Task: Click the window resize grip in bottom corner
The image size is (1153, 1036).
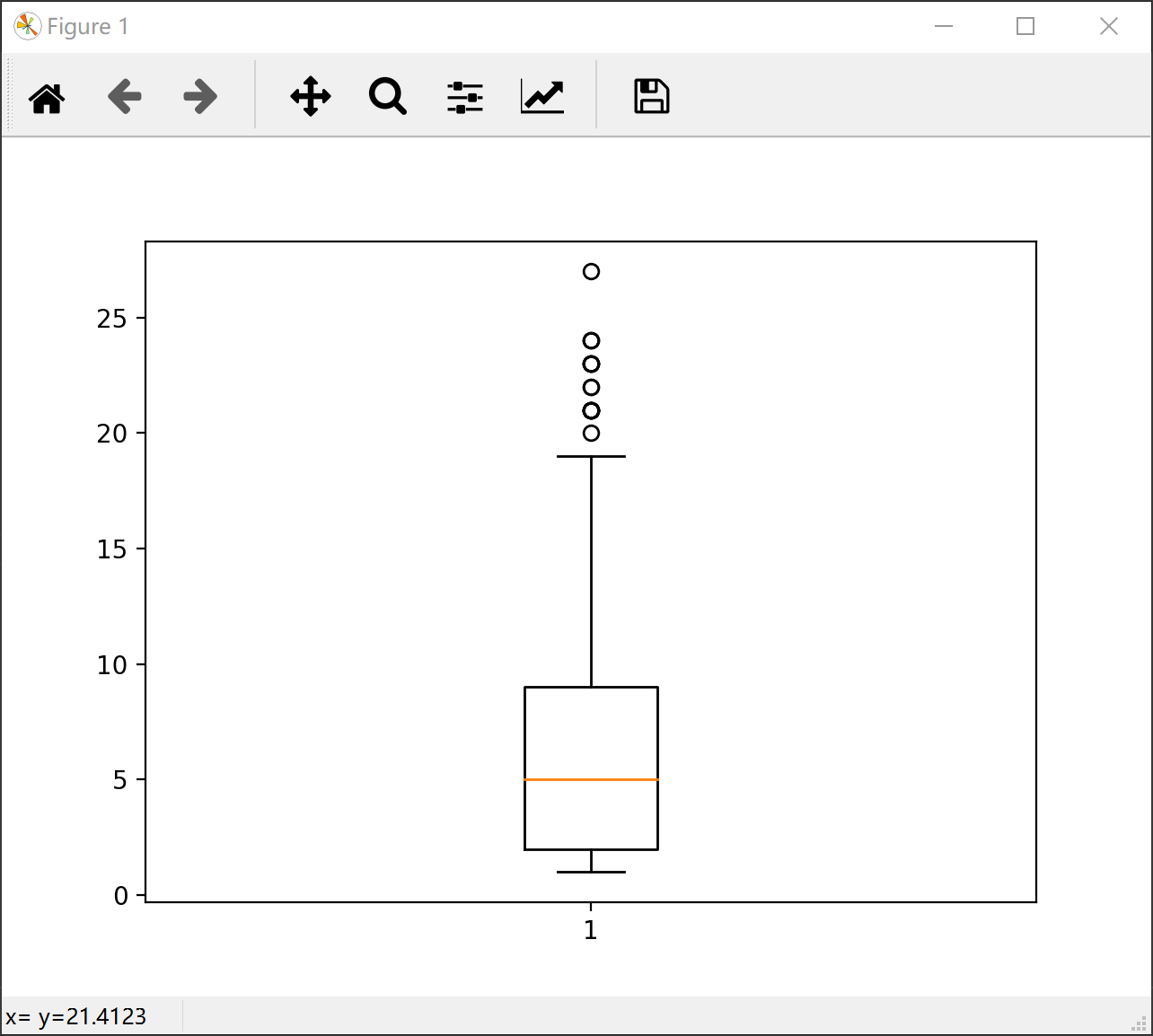Action: pos(1140,1023)
